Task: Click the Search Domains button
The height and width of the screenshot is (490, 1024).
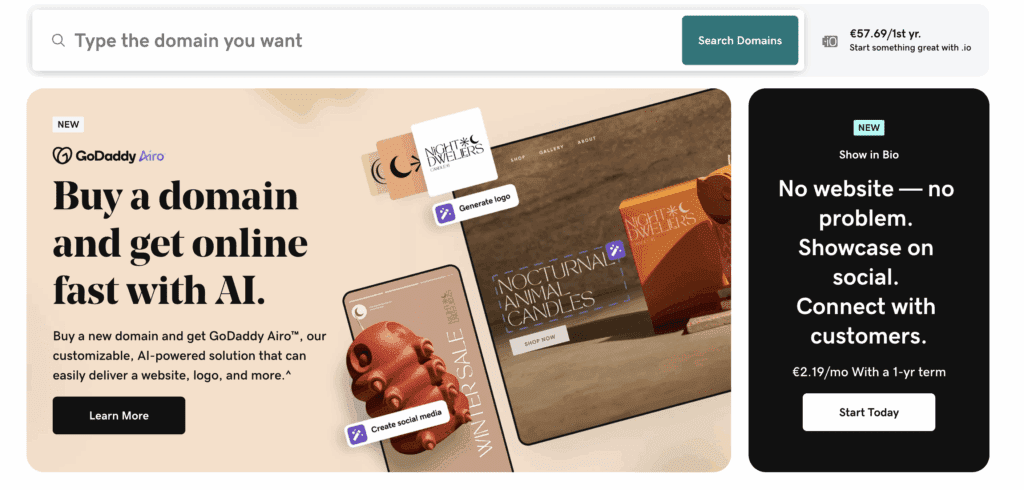Action: tap(740, 41)
